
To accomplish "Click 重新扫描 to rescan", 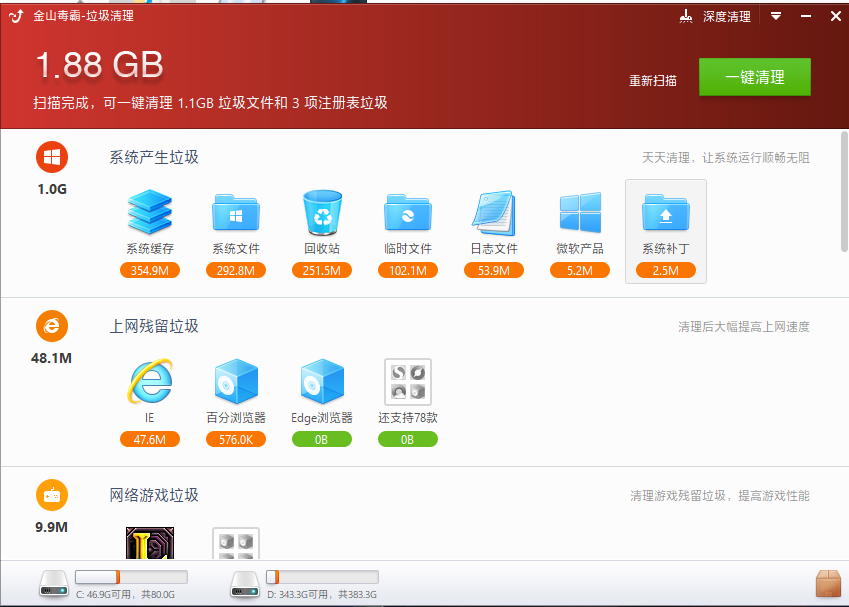I will 653,81.
